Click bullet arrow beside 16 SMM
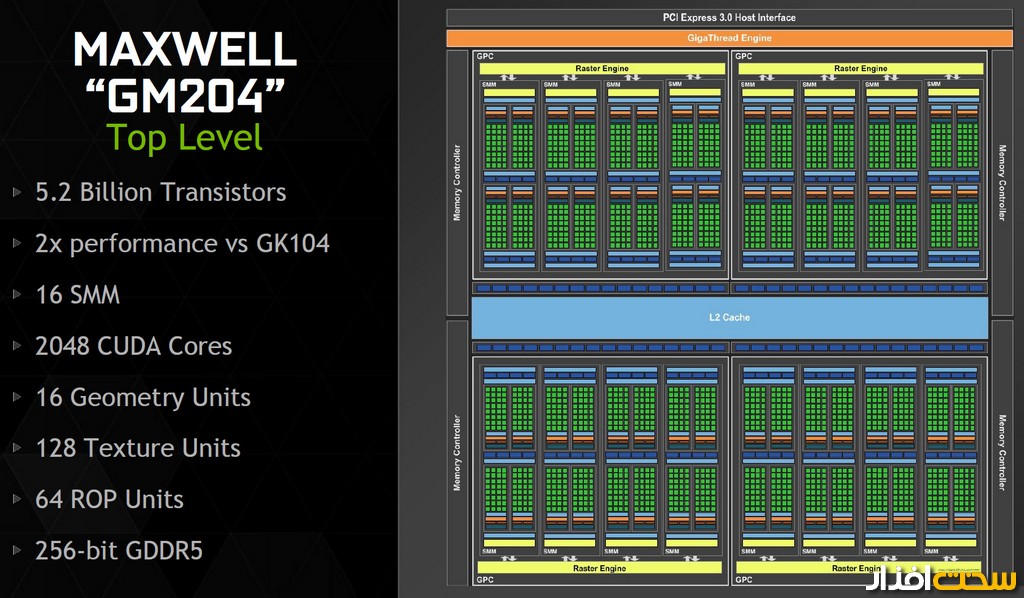The width and height of the screenshot is (1024, 598). coord(17,294)
